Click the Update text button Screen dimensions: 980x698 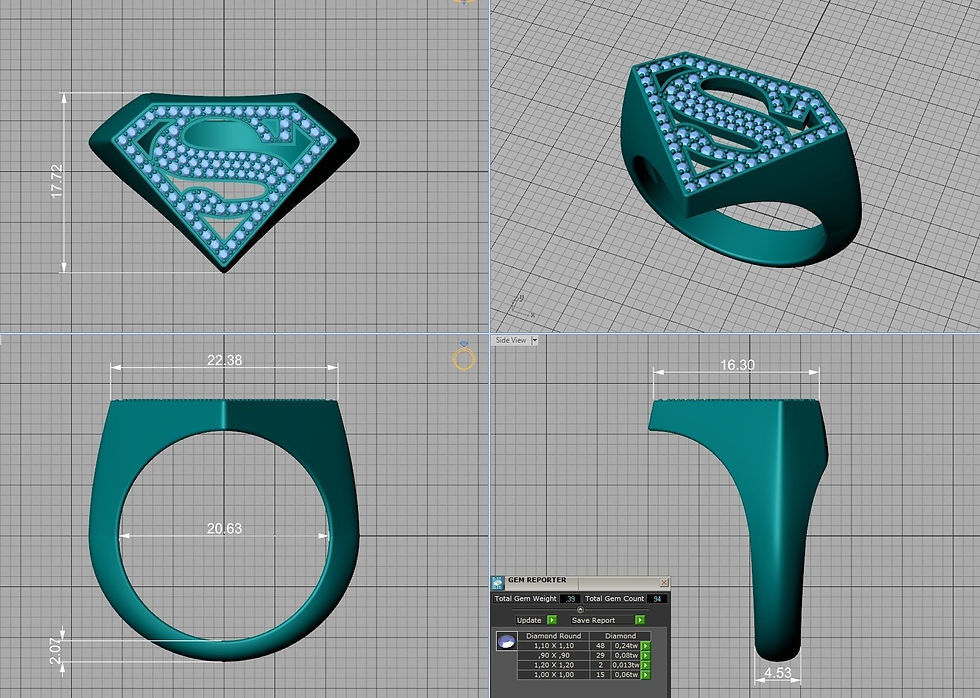(x=529, y=620)
